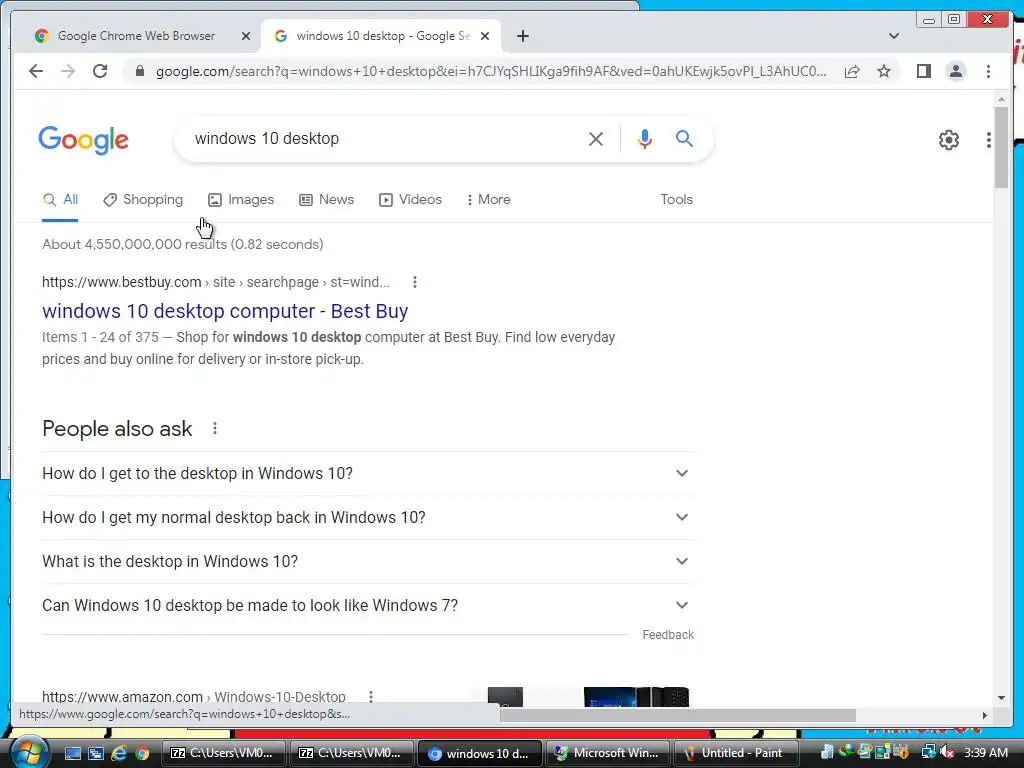1024x768 pixels.
Task: Expand How do I get my normal desktop back
Action: 368,517
